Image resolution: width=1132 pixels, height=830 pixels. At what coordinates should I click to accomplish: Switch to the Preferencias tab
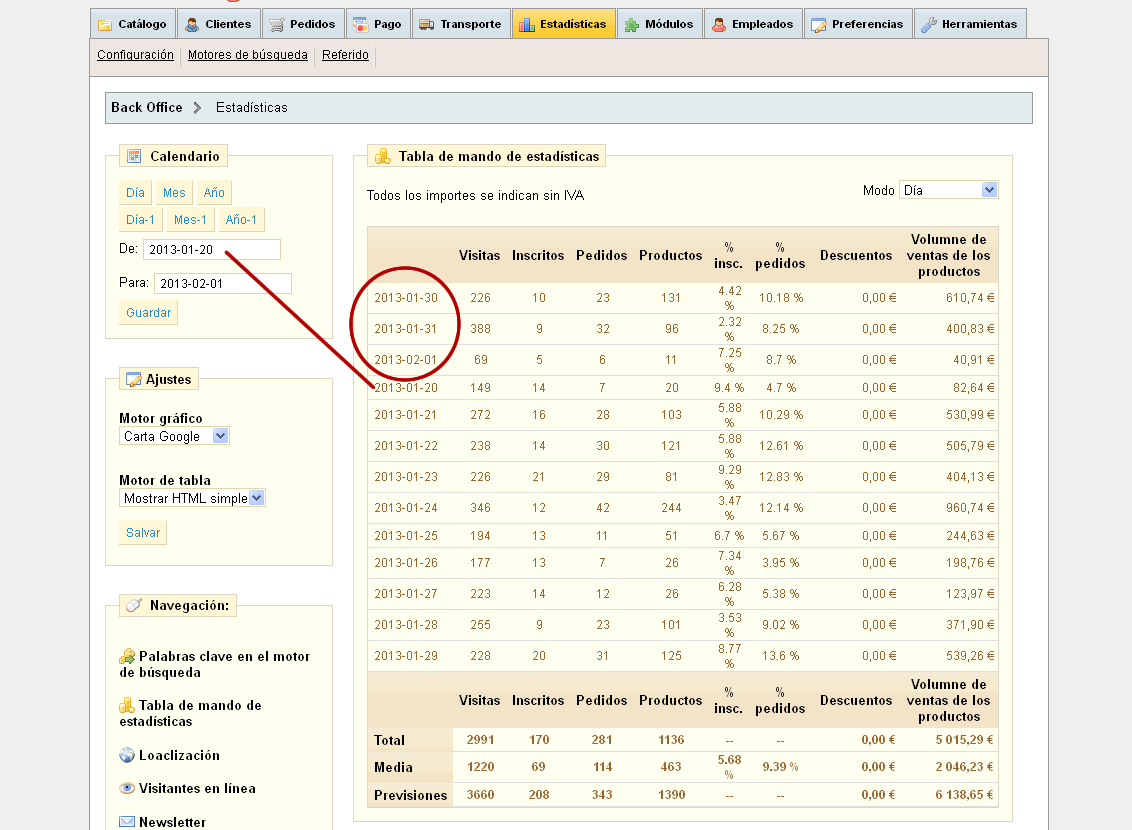[857, 24]
